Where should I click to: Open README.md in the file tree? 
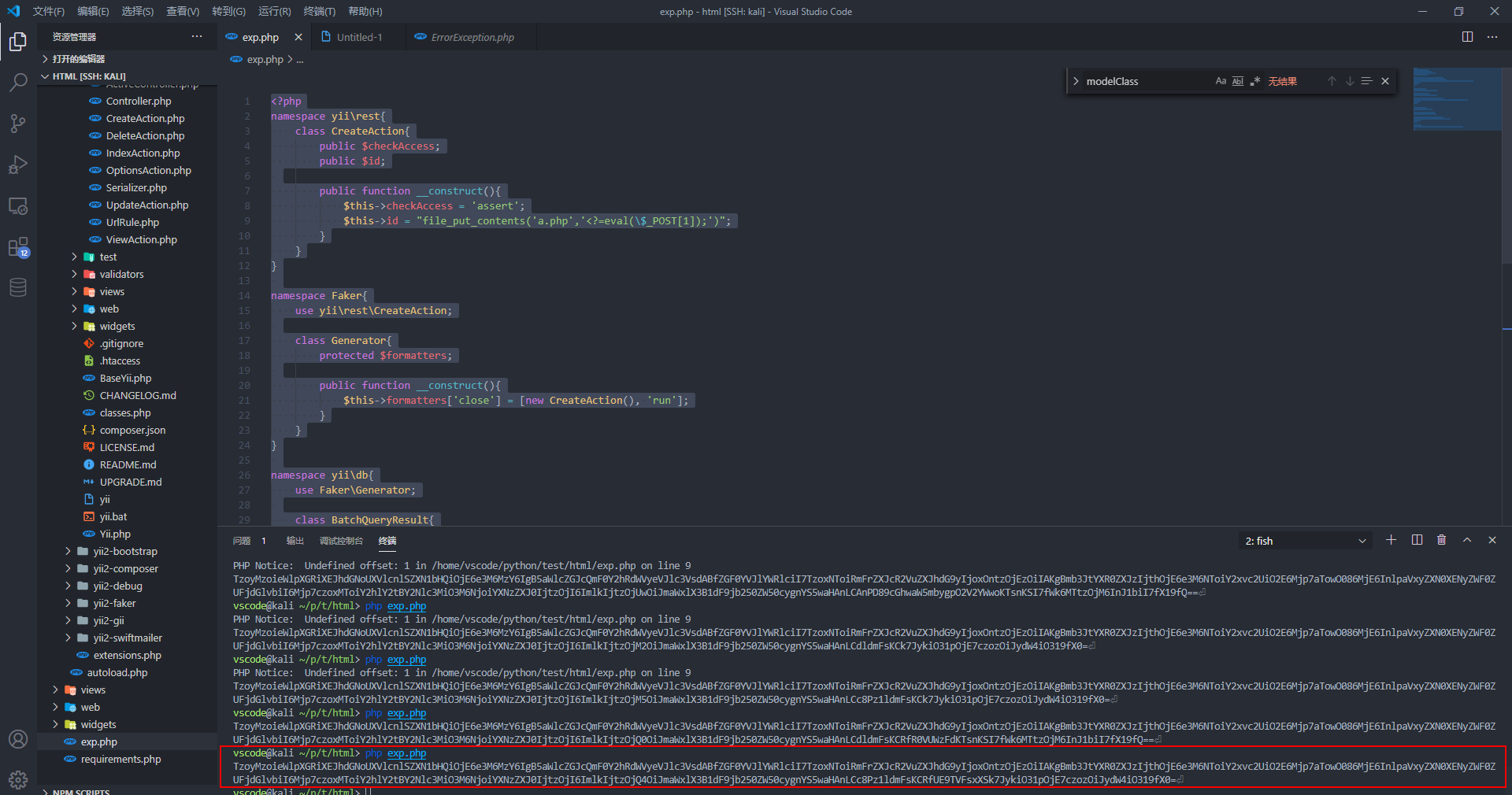click(x=128, y=464)
